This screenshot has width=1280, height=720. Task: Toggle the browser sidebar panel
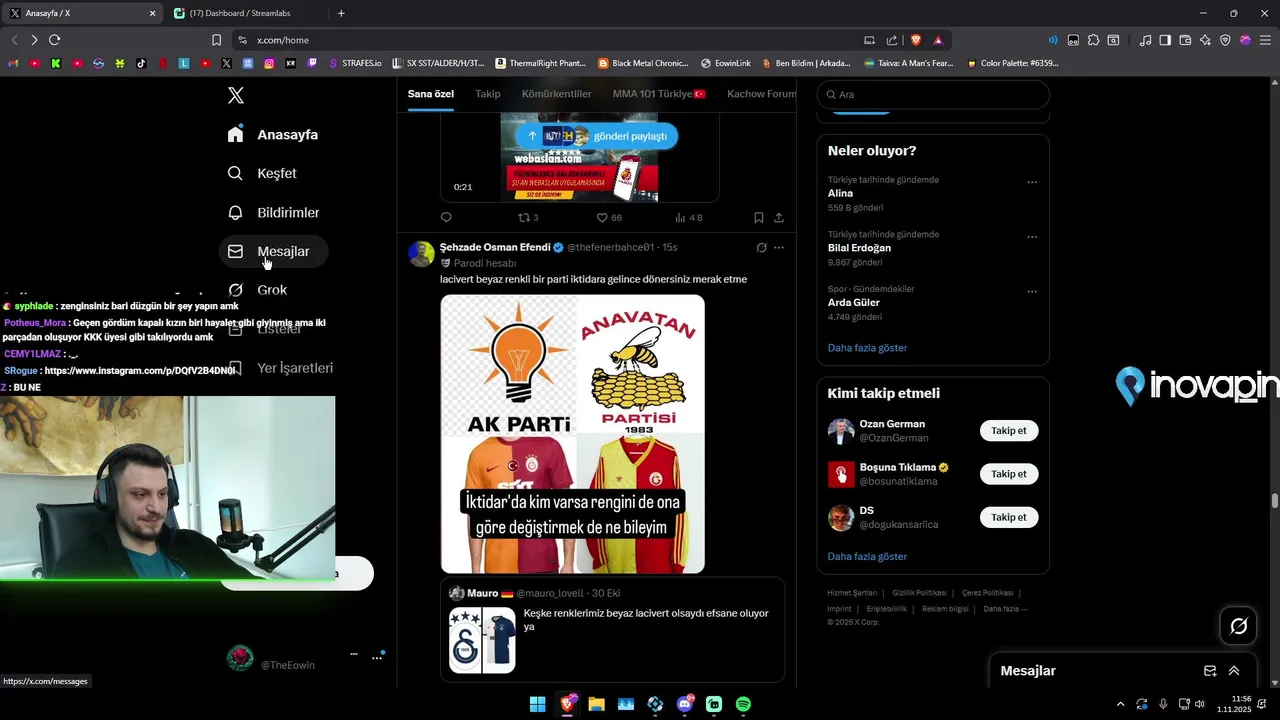tap(1165, 40)
